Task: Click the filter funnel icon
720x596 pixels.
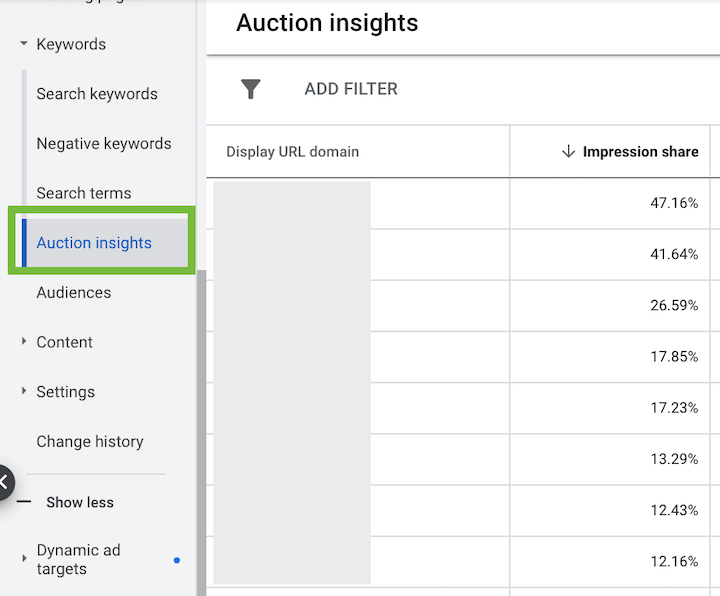Action: pos(251,89)
